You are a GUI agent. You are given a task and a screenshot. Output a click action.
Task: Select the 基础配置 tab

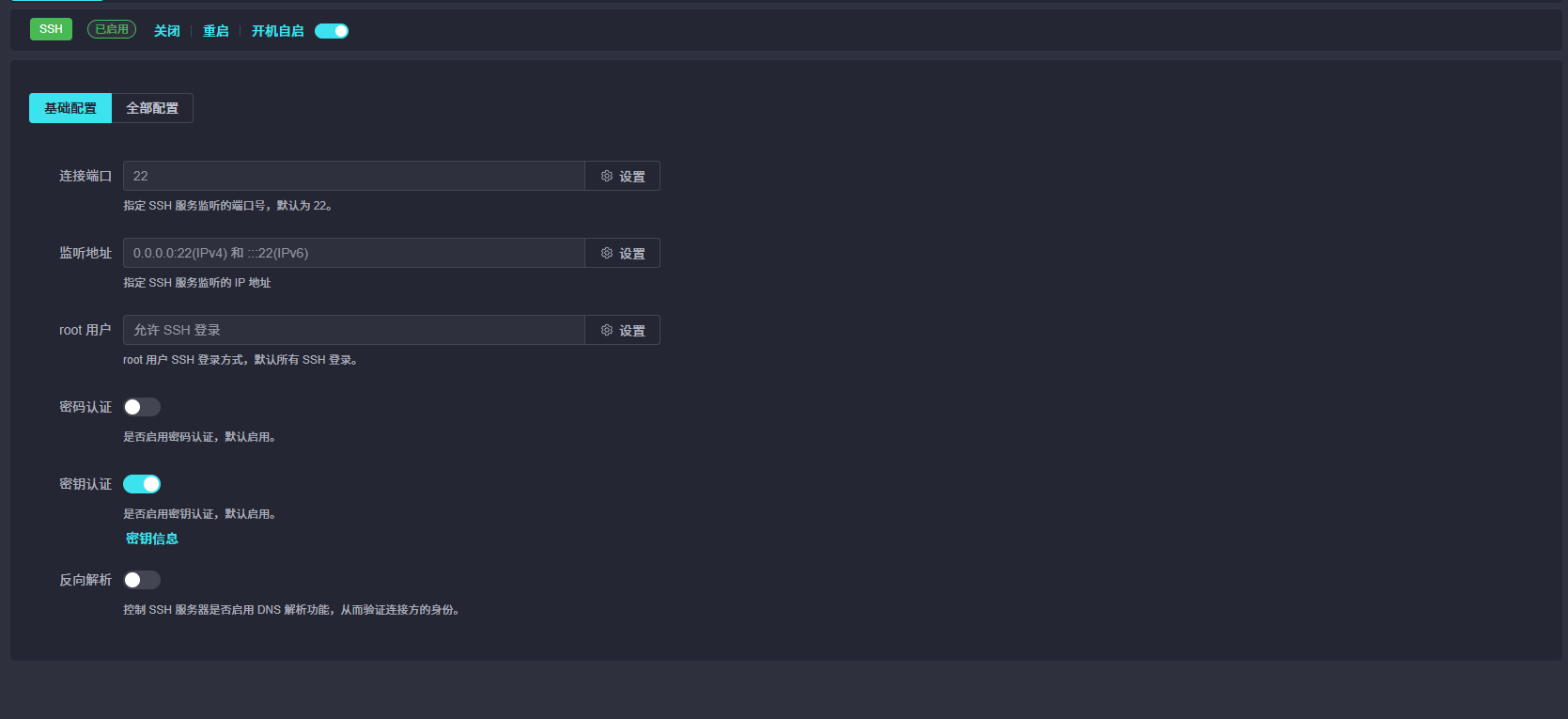pos(70,108)
